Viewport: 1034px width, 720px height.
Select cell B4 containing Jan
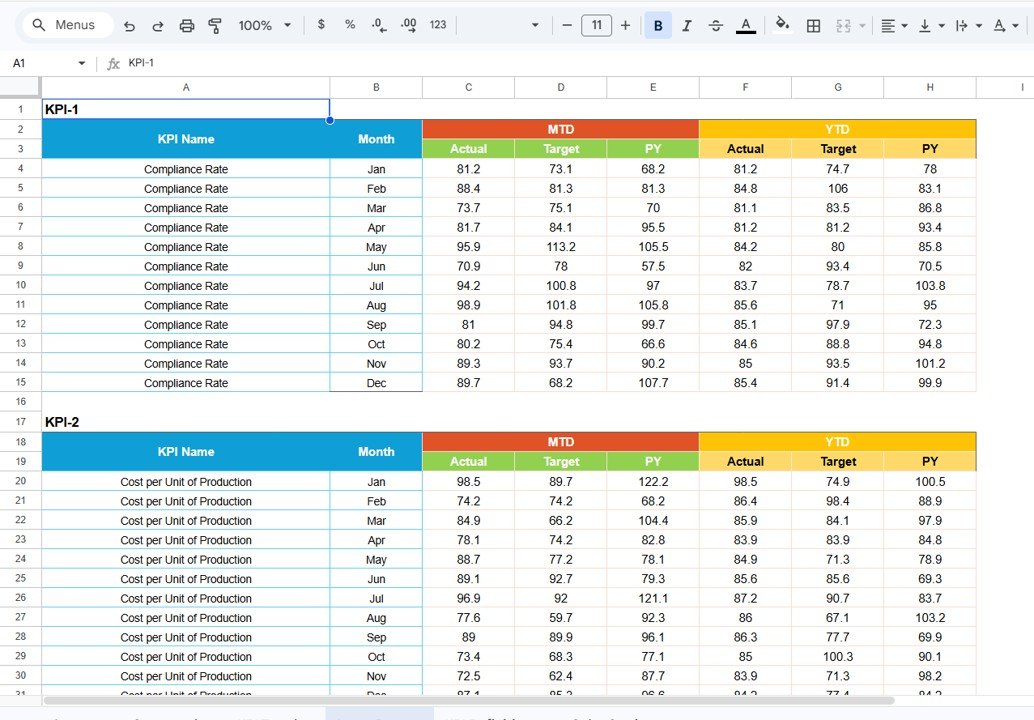point(376,169)
